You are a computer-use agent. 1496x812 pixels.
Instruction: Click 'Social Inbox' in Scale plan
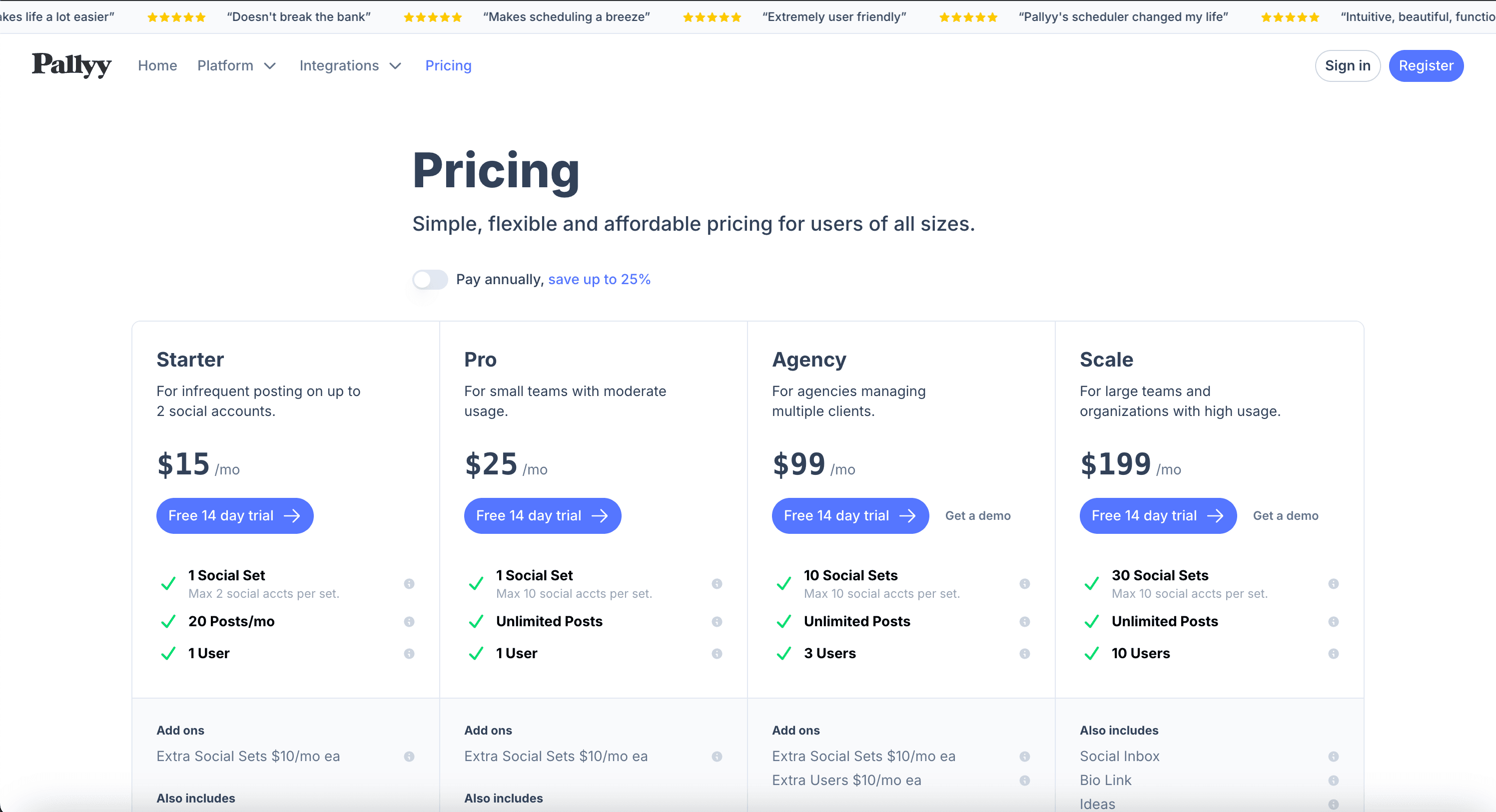1120,756
